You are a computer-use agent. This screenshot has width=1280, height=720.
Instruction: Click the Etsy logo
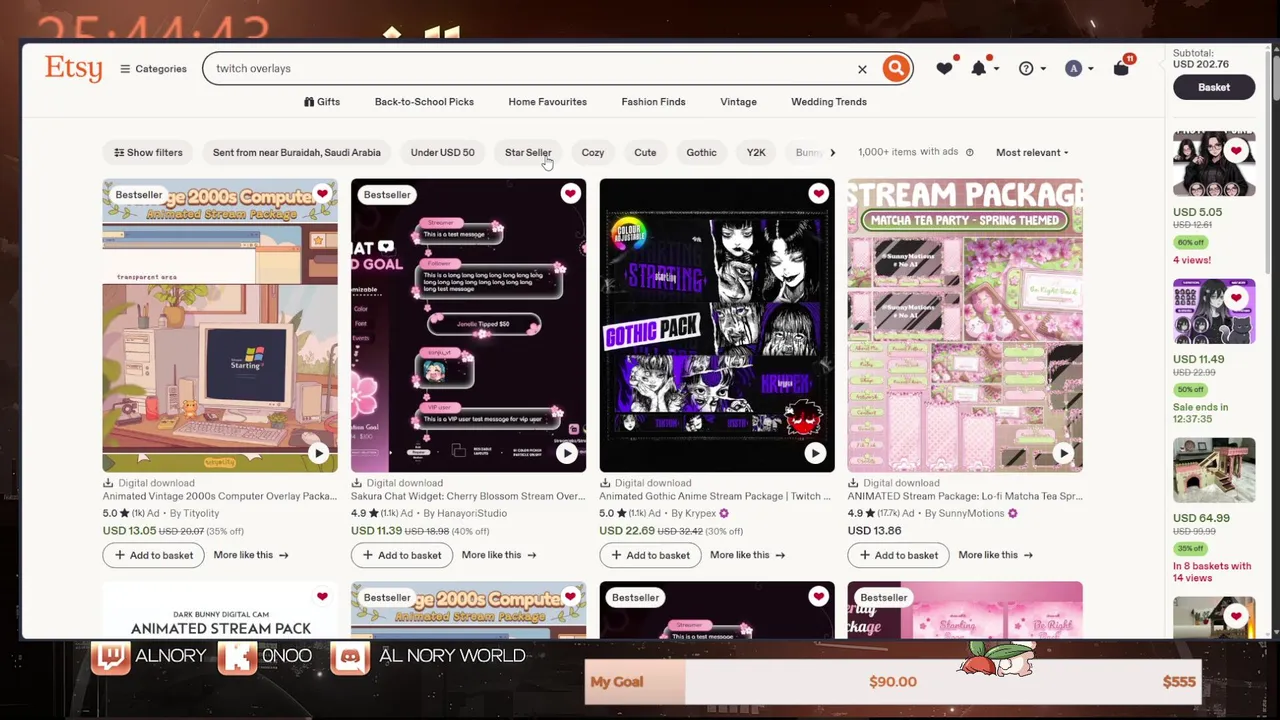coord(73,68)
